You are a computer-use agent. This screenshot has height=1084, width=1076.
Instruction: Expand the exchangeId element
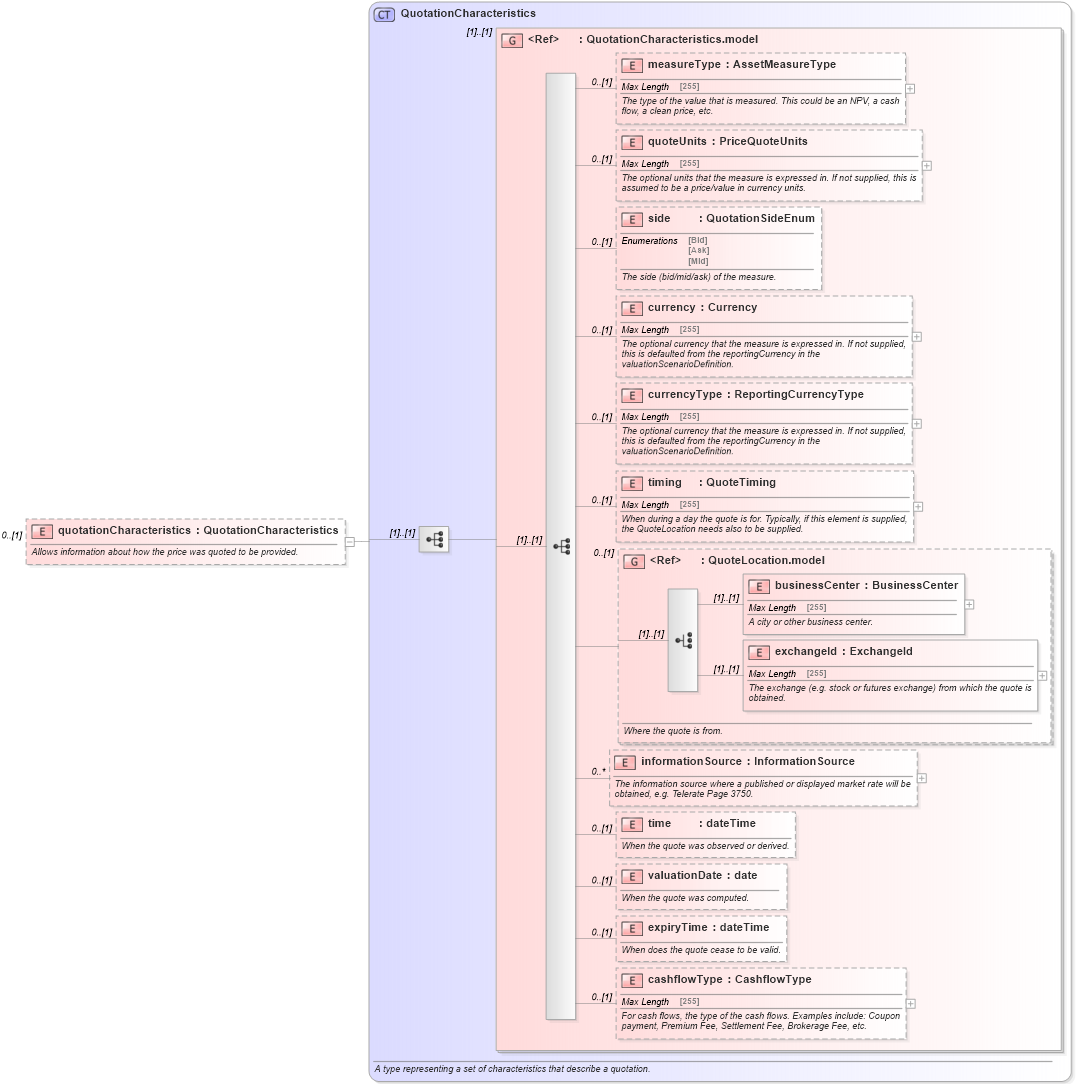point(1042,675)
